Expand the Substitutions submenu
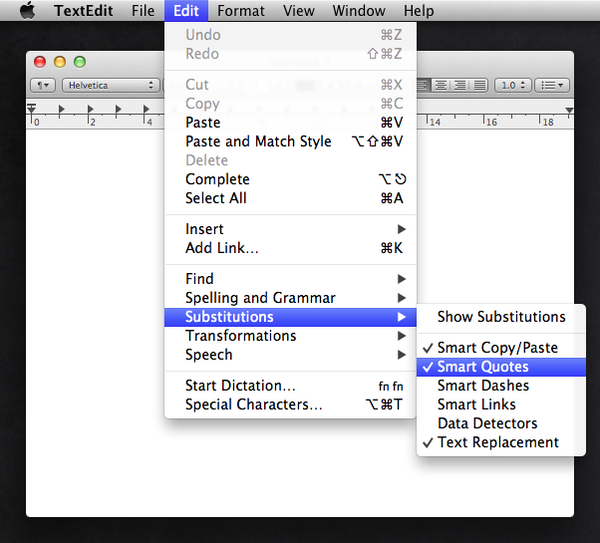Viewport: 600px width, 543px height. pos(290,317)
